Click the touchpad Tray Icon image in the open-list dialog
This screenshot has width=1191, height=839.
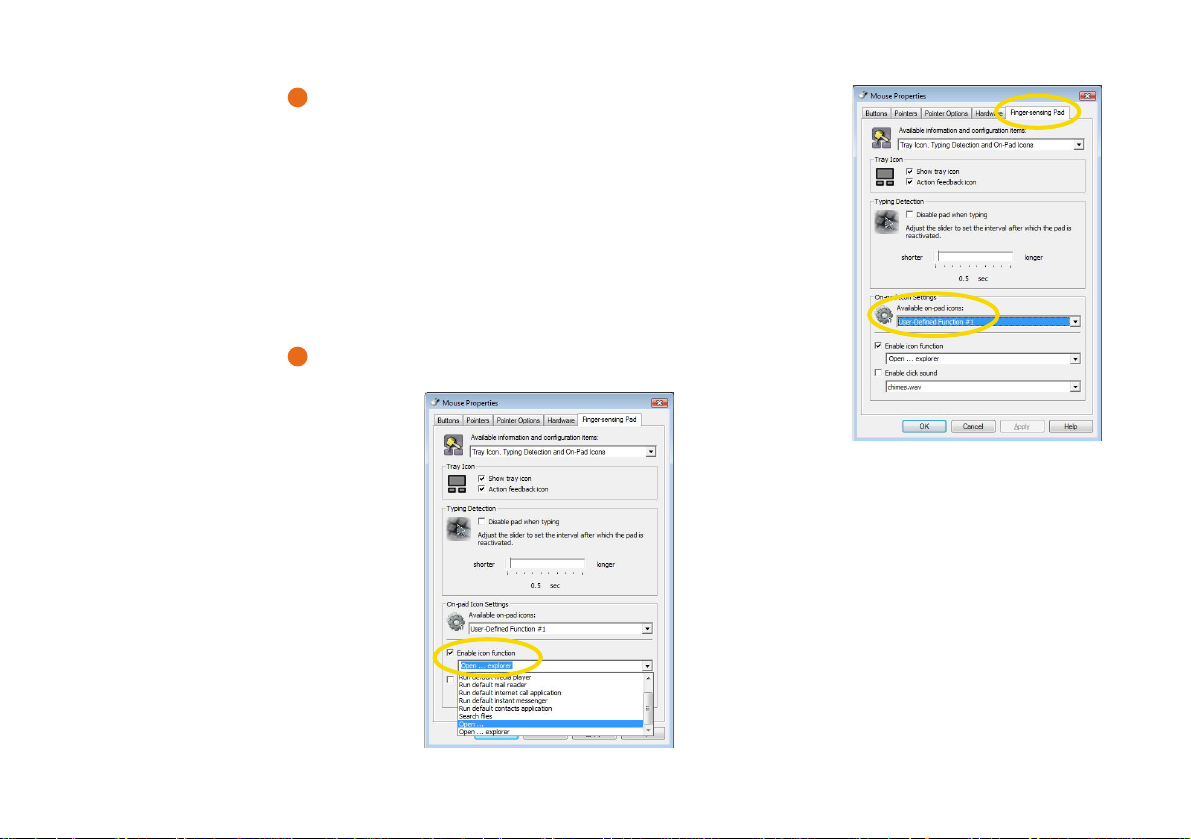pyautogui.click(x=457, y=484)
